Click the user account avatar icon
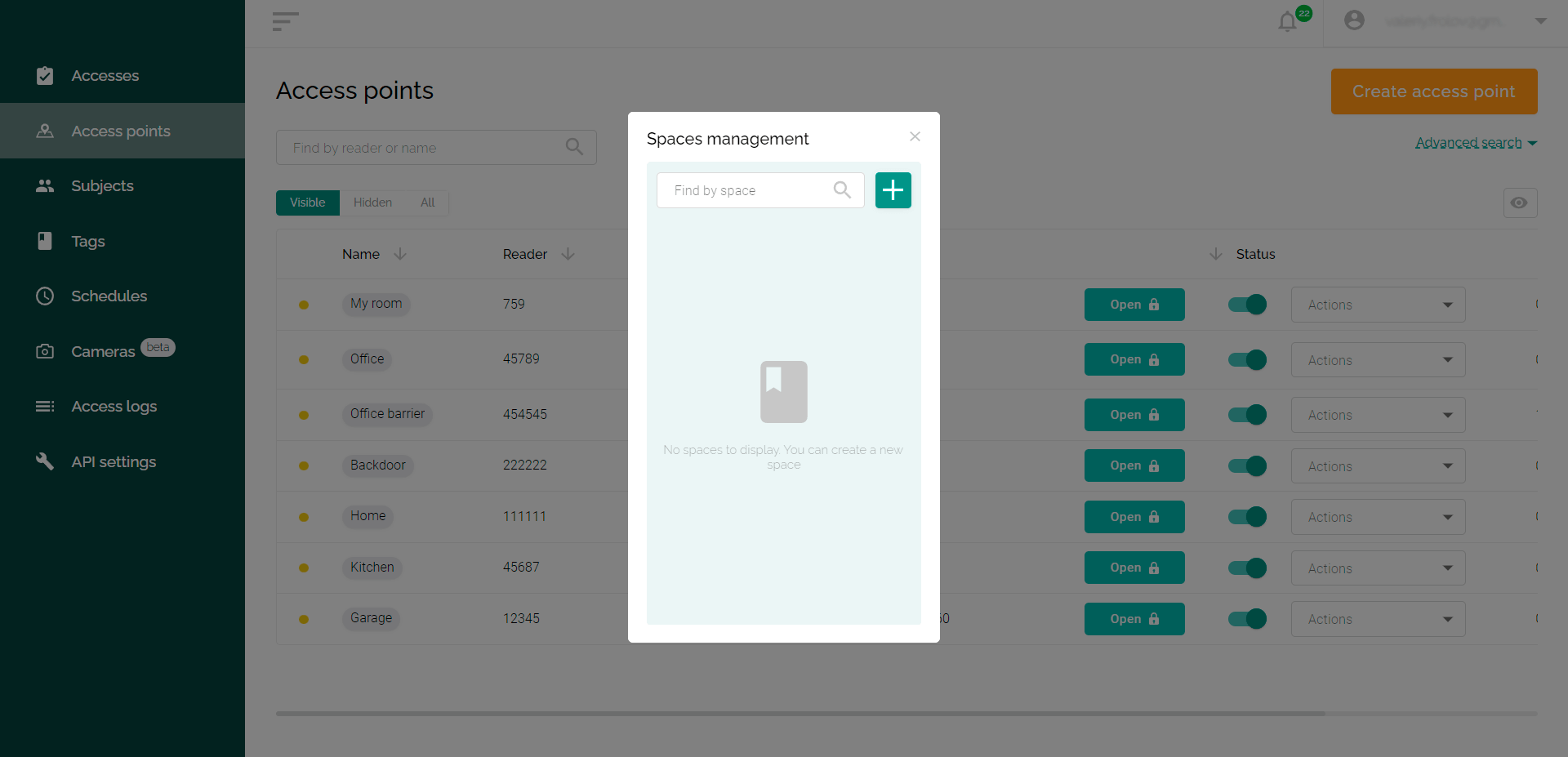Image resolution: width=1568 pixels, height=757 pixels. [x=1354, y=20]
